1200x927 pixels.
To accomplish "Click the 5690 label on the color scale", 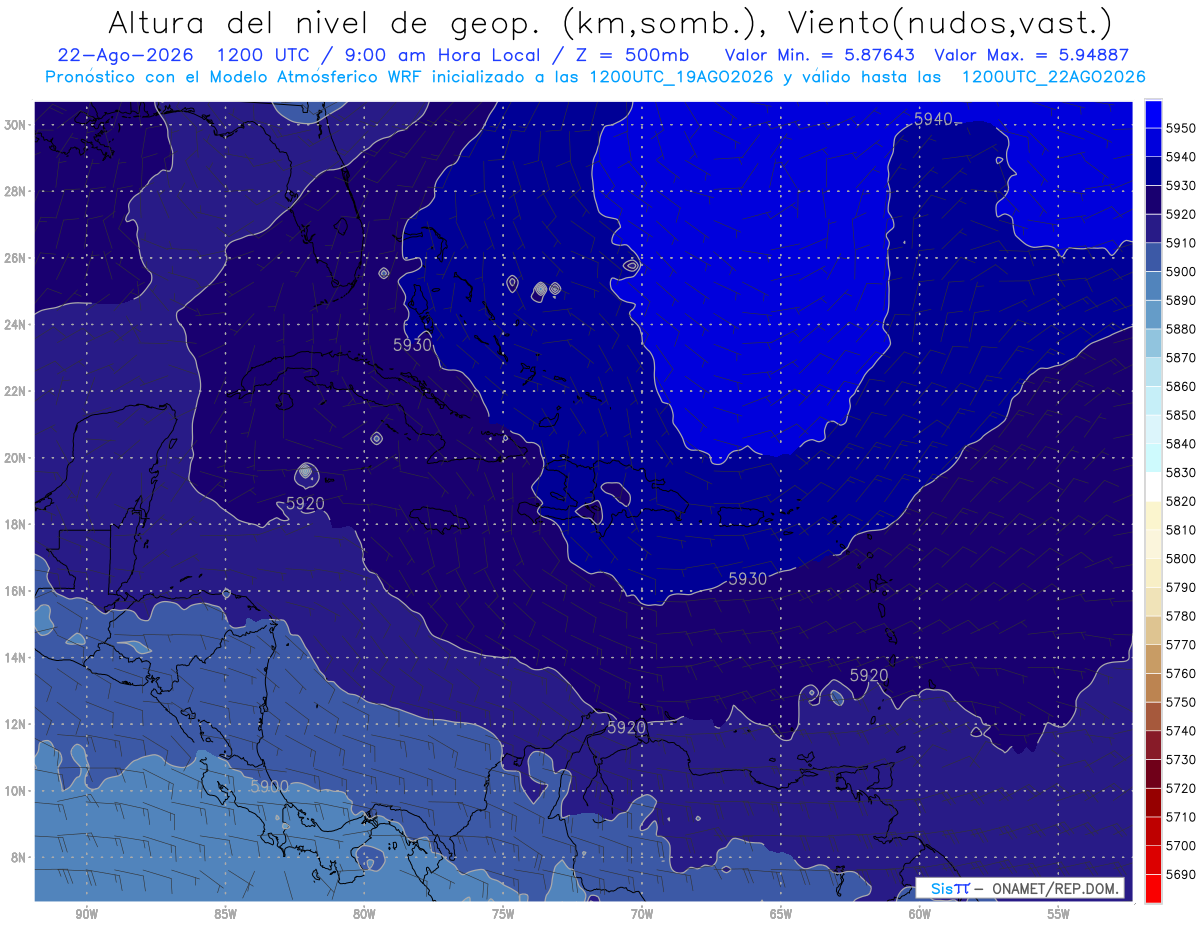I will pos(1181,874).
